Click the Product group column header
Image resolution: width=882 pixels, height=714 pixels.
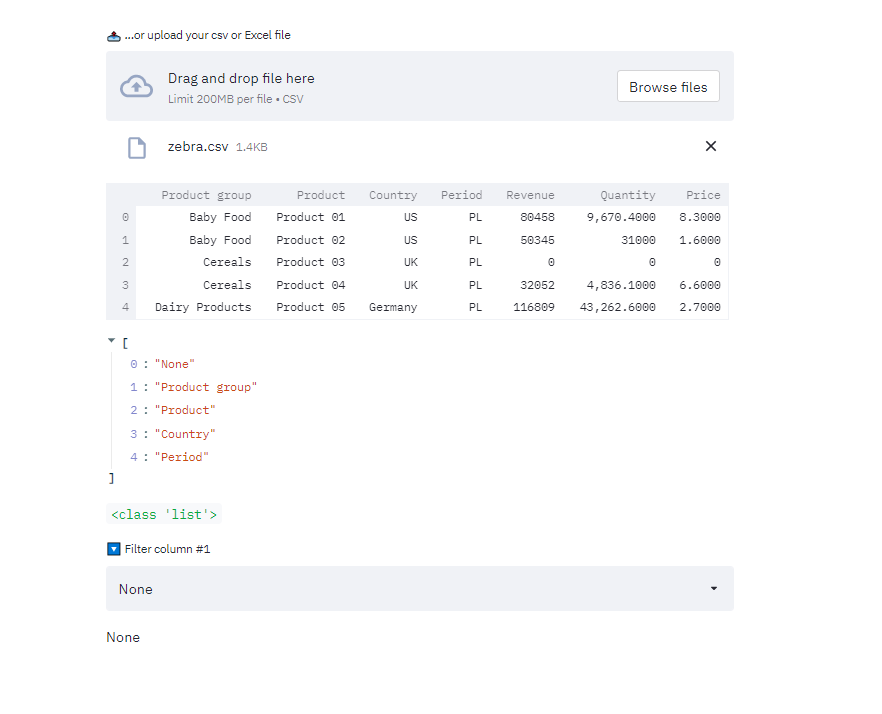(206, 195)
